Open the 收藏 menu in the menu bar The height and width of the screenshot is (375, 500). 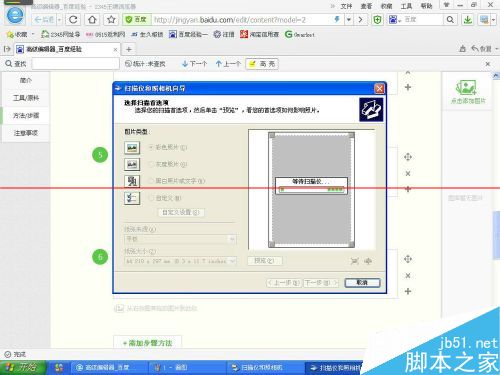pos(386,6)
